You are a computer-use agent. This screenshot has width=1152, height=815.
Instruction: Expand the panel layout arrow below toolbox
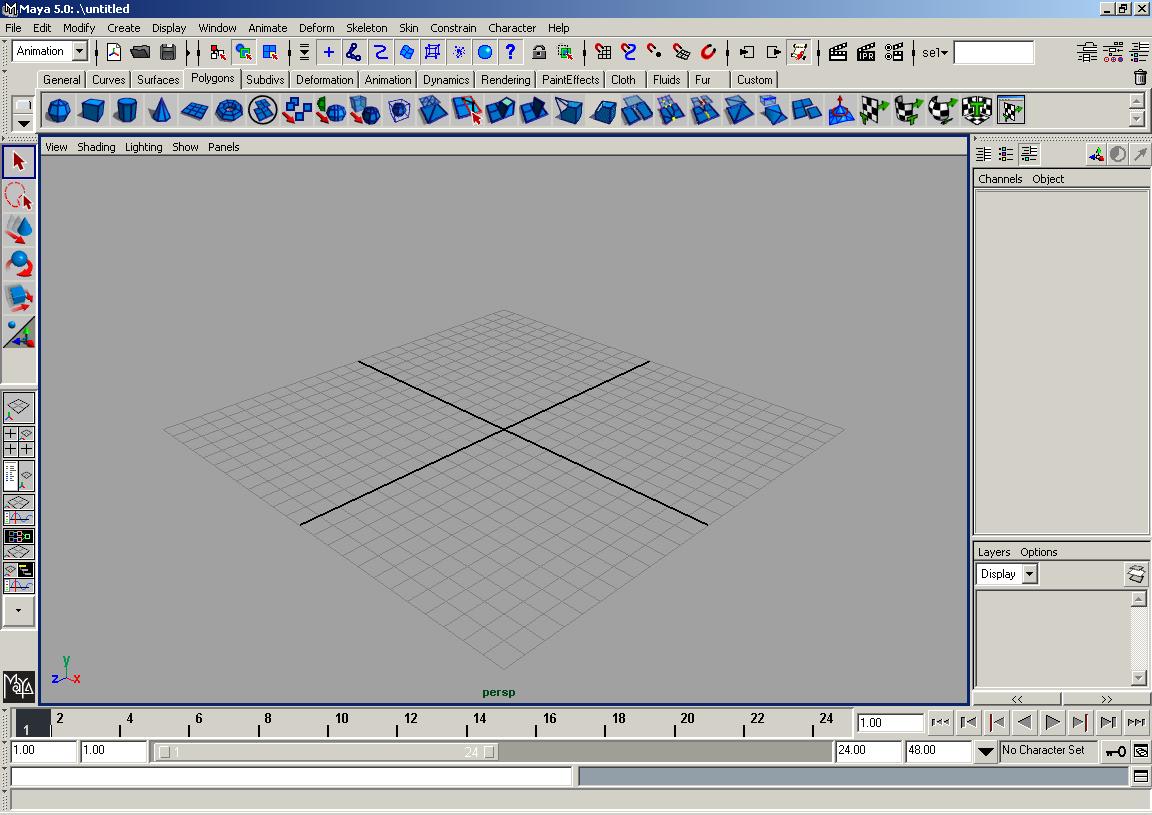[18, 611]
